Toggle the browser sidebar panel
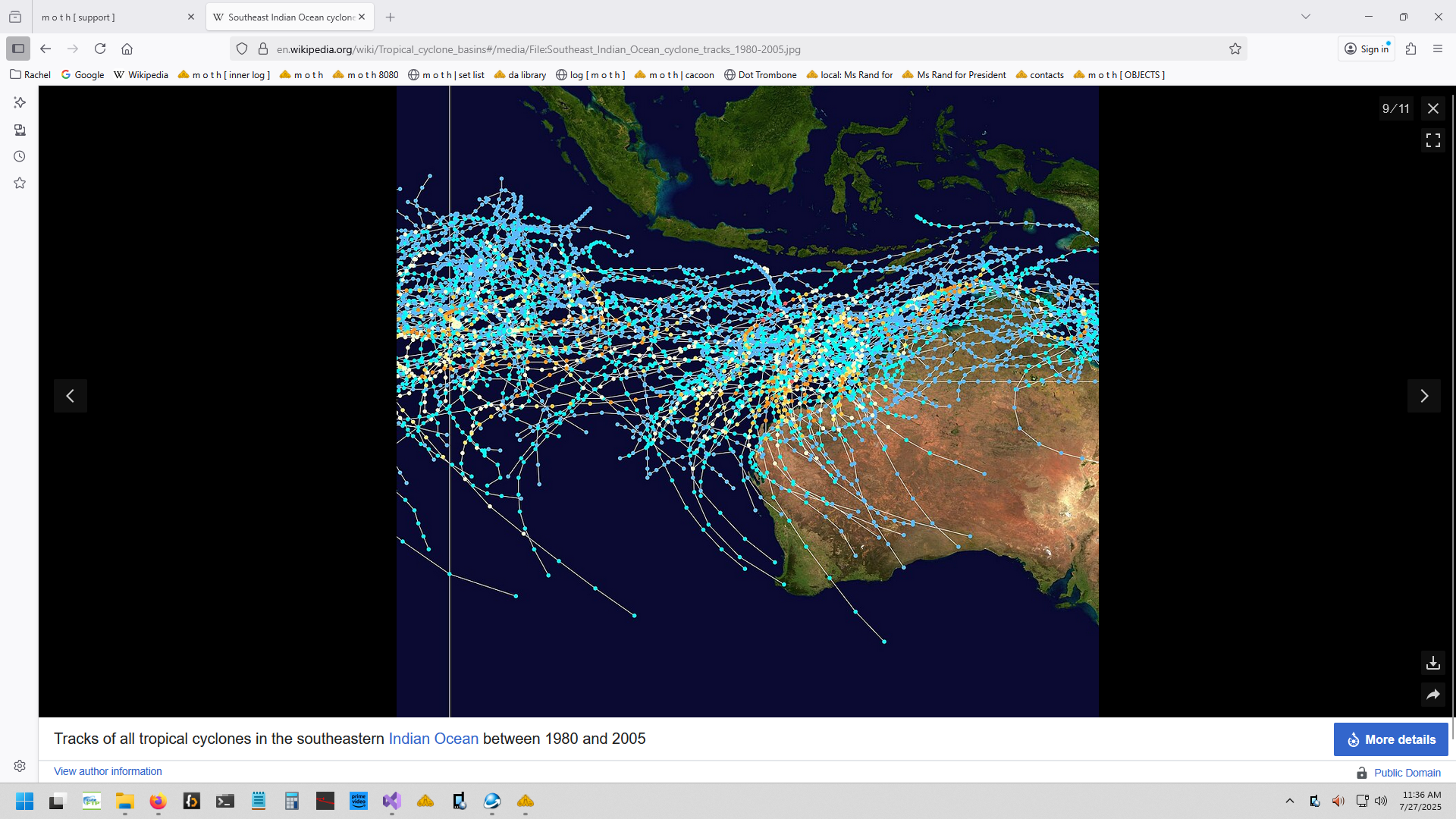The width and height of the screenshot is (1456, 819). pyautogui.click(x=18, y=49)
